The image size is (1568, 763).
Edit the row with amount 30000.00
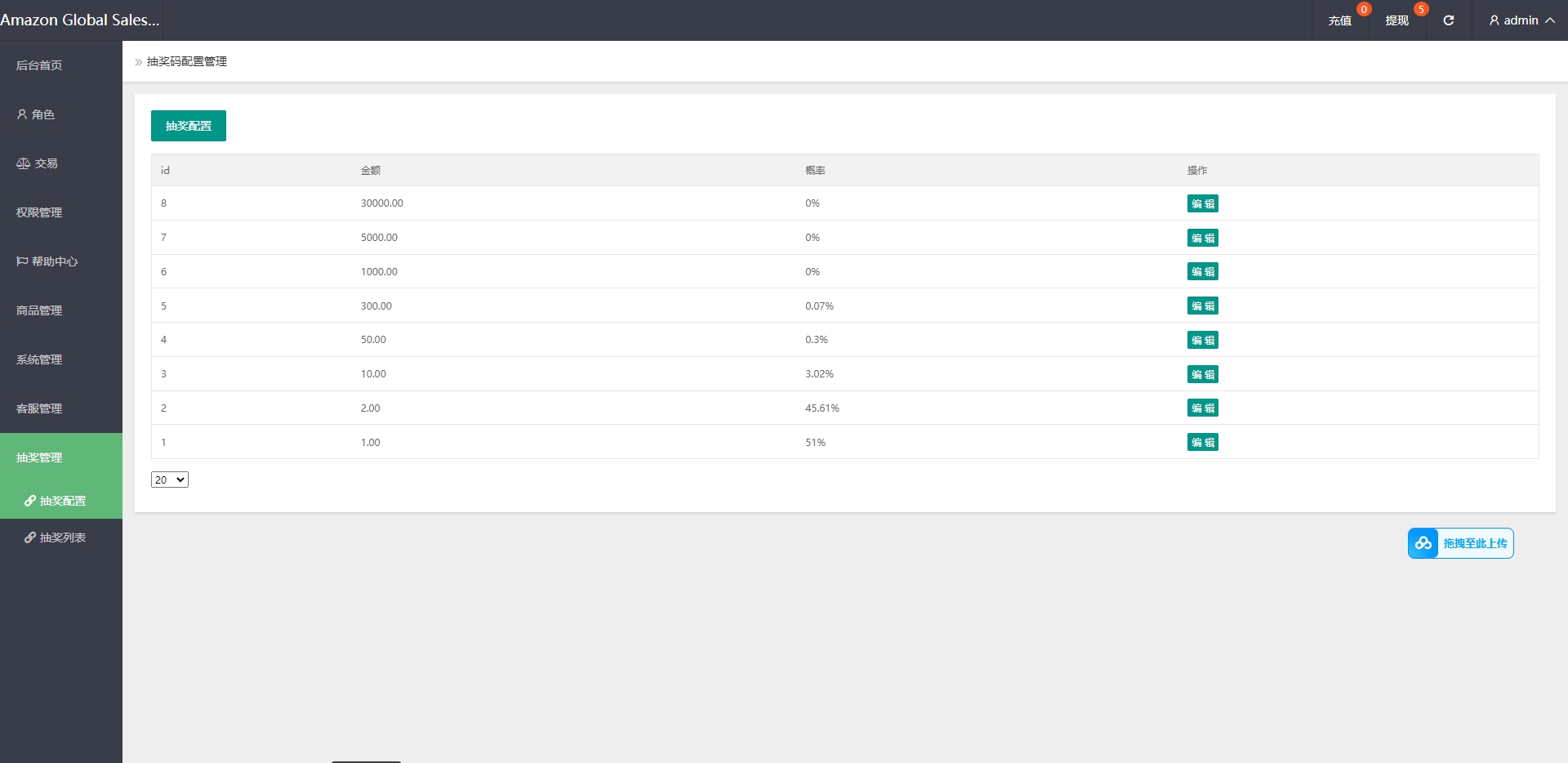point(1202,203)
